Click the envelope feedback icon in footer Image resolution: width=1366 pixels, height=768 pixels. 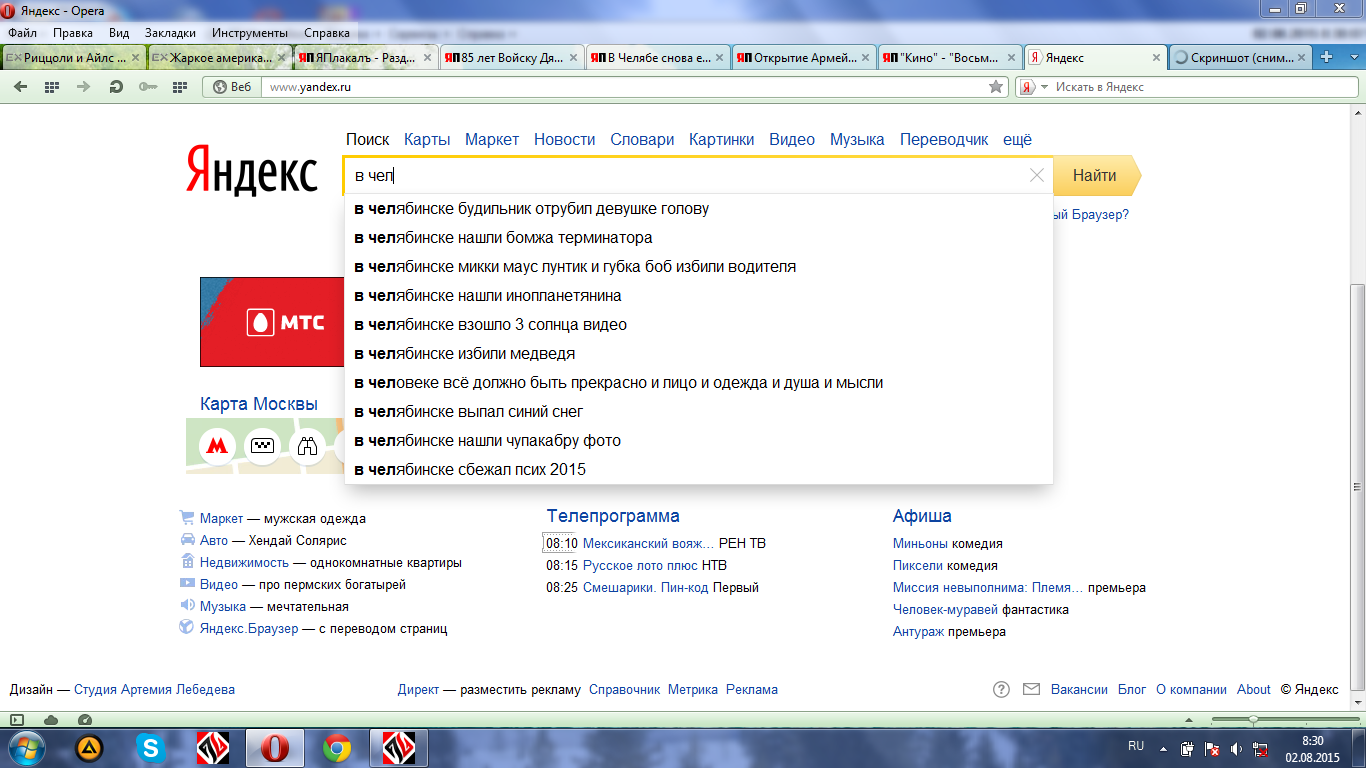pos(1032,690)
